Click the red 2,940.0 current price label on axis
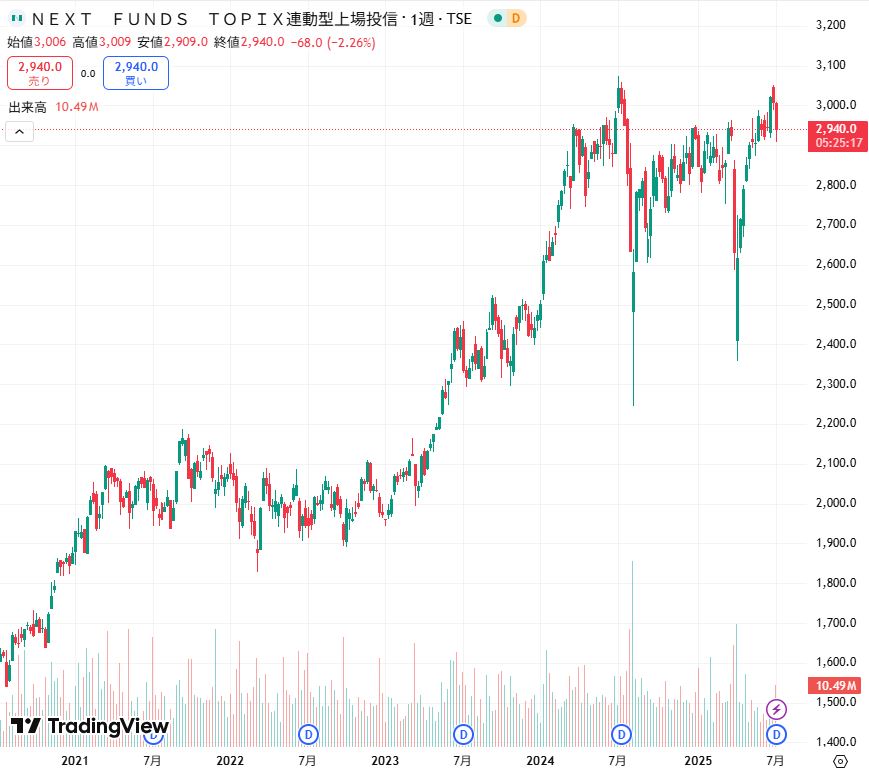This screenshot has width=869, height=773. click(x=836, y=129)
